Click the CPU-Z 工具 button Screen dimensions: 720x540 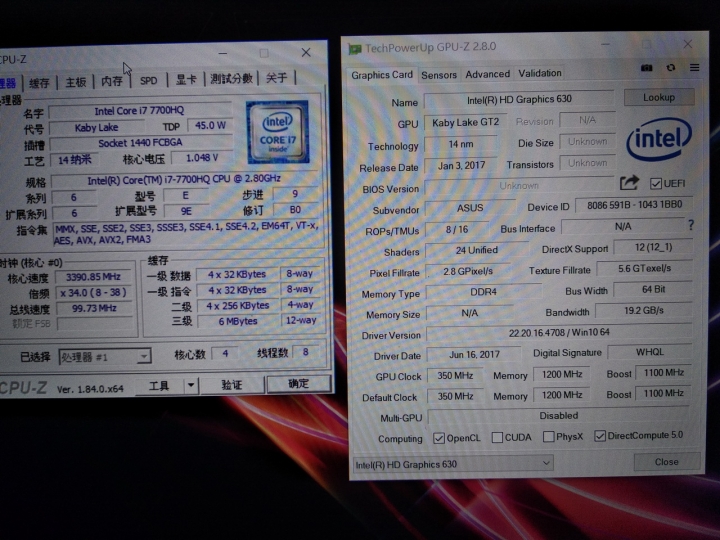pyautogui.click(x=159, y=386)
